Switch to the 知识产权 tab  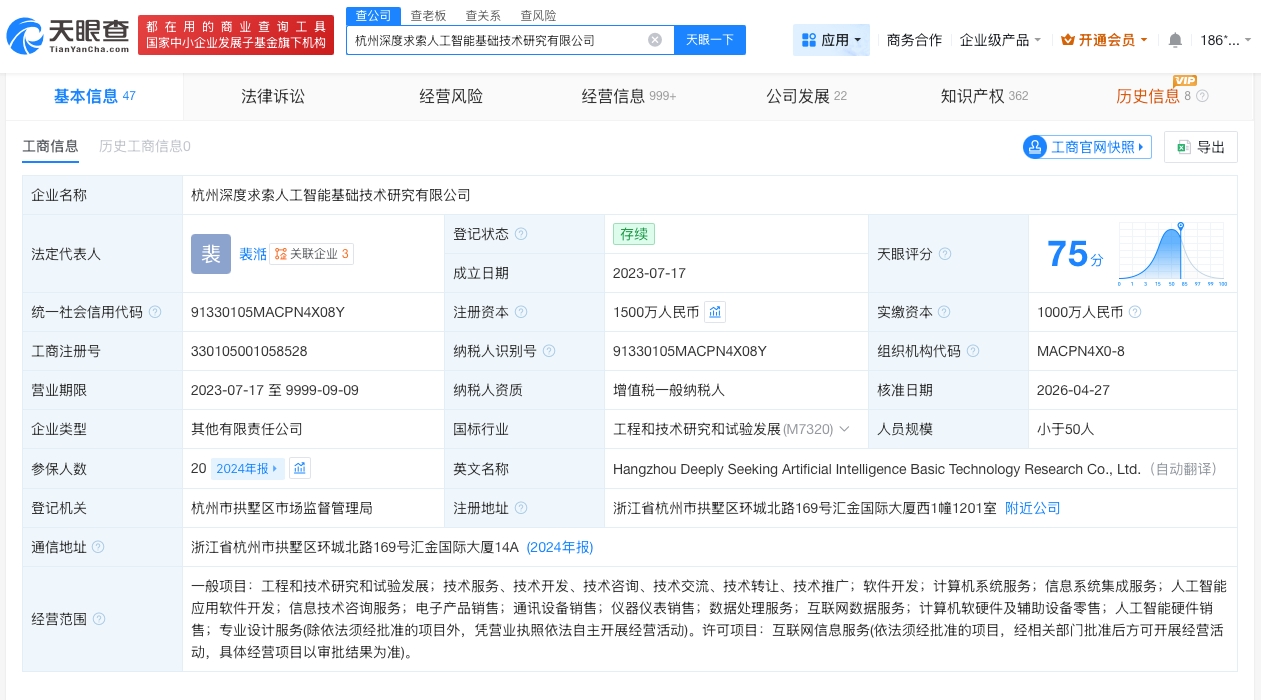point(984,96)
